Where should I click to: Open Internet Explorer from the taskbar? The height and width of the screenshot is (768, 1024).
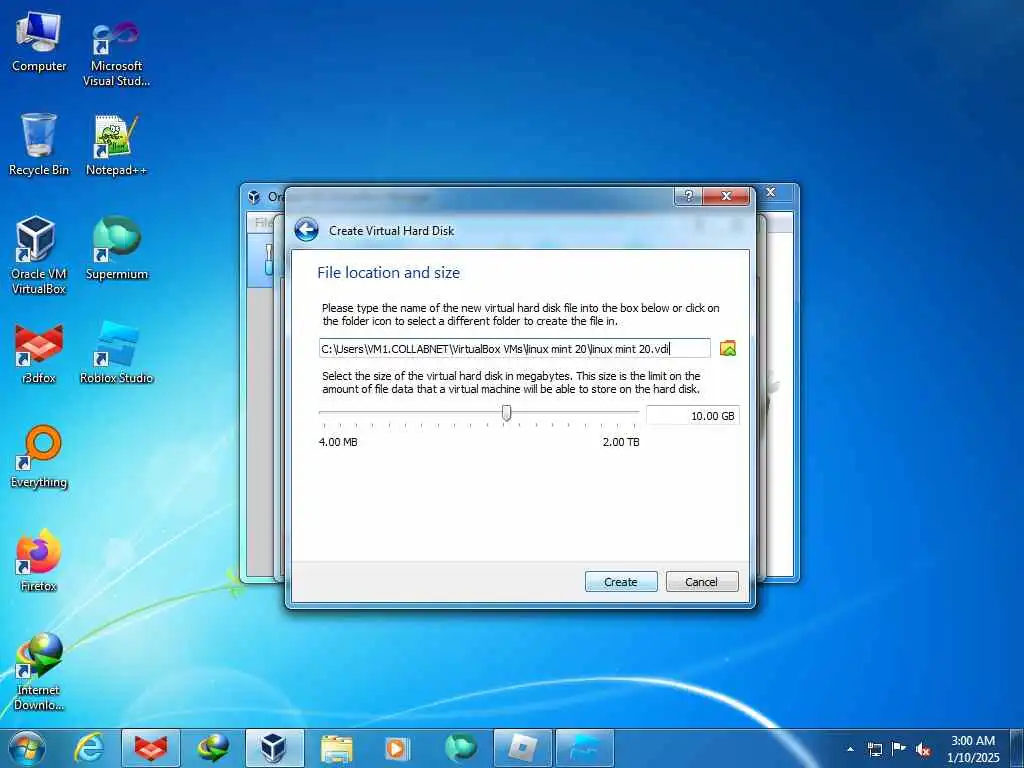pos(89,748)
